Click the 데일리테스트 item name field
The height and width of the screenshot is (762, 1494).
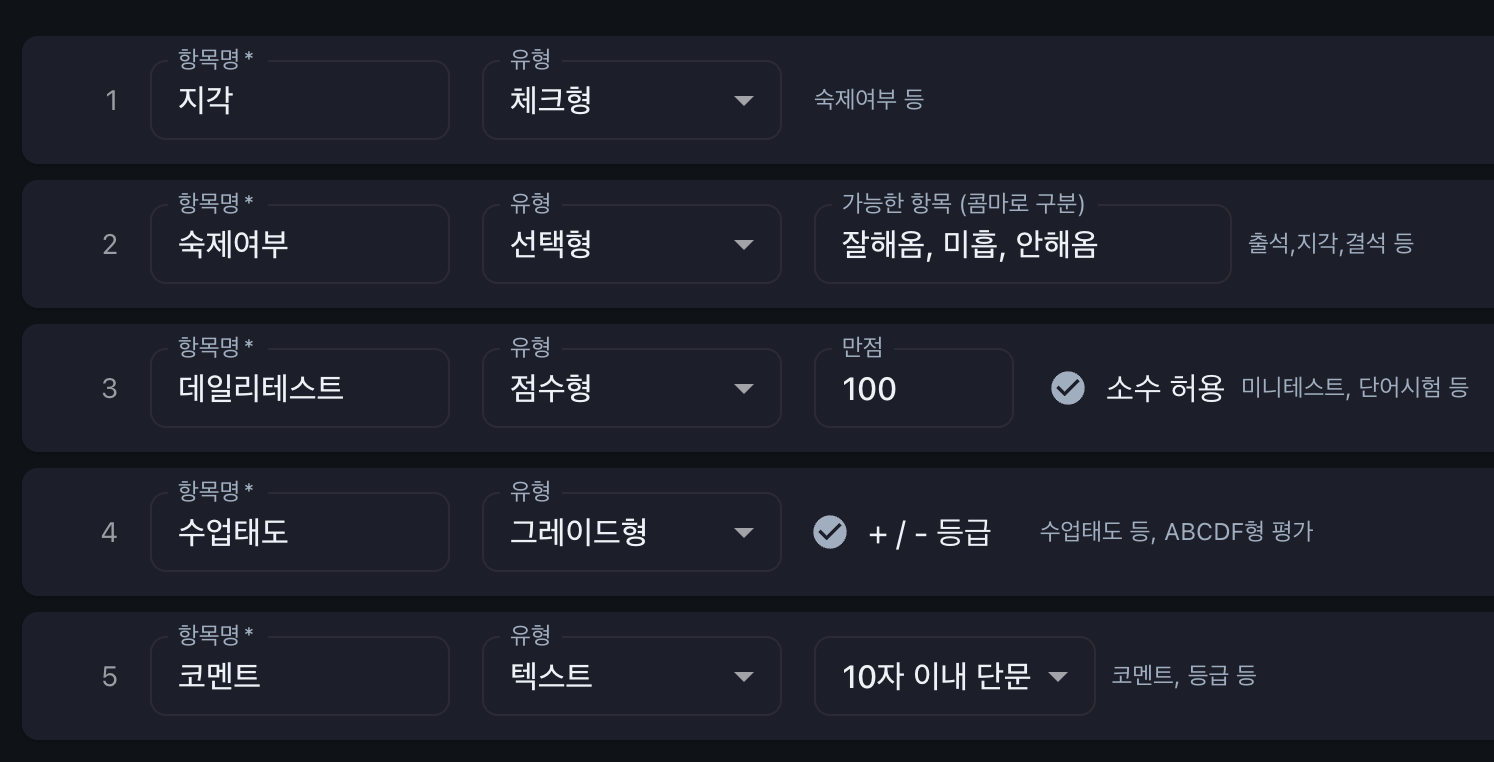click(x=299, y=389)
